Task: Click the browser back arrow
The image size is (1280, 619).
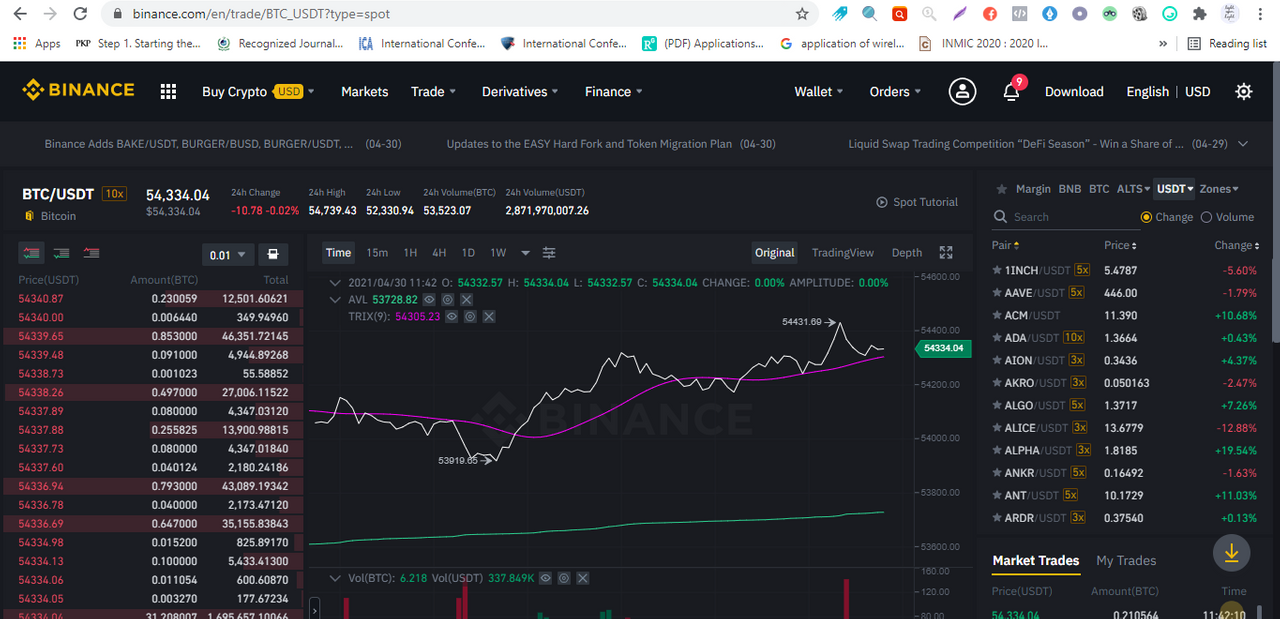Action: pos(21,14)
